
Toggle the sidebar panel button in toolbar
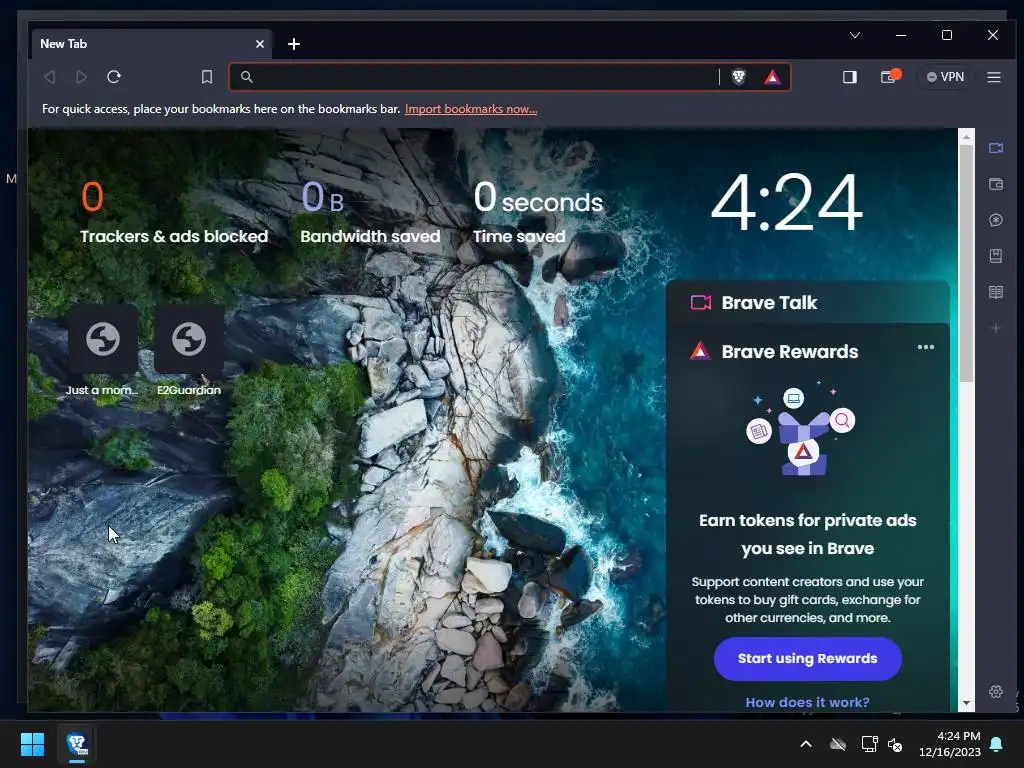850,77
